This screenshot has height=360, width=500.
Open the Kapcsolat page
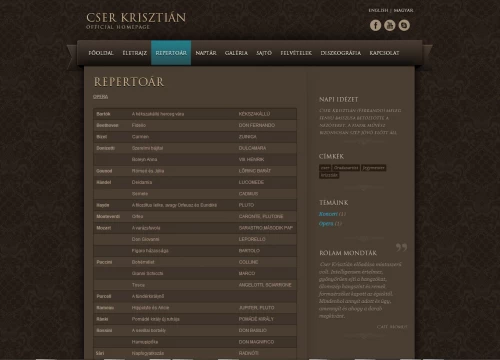pos(384,53)
